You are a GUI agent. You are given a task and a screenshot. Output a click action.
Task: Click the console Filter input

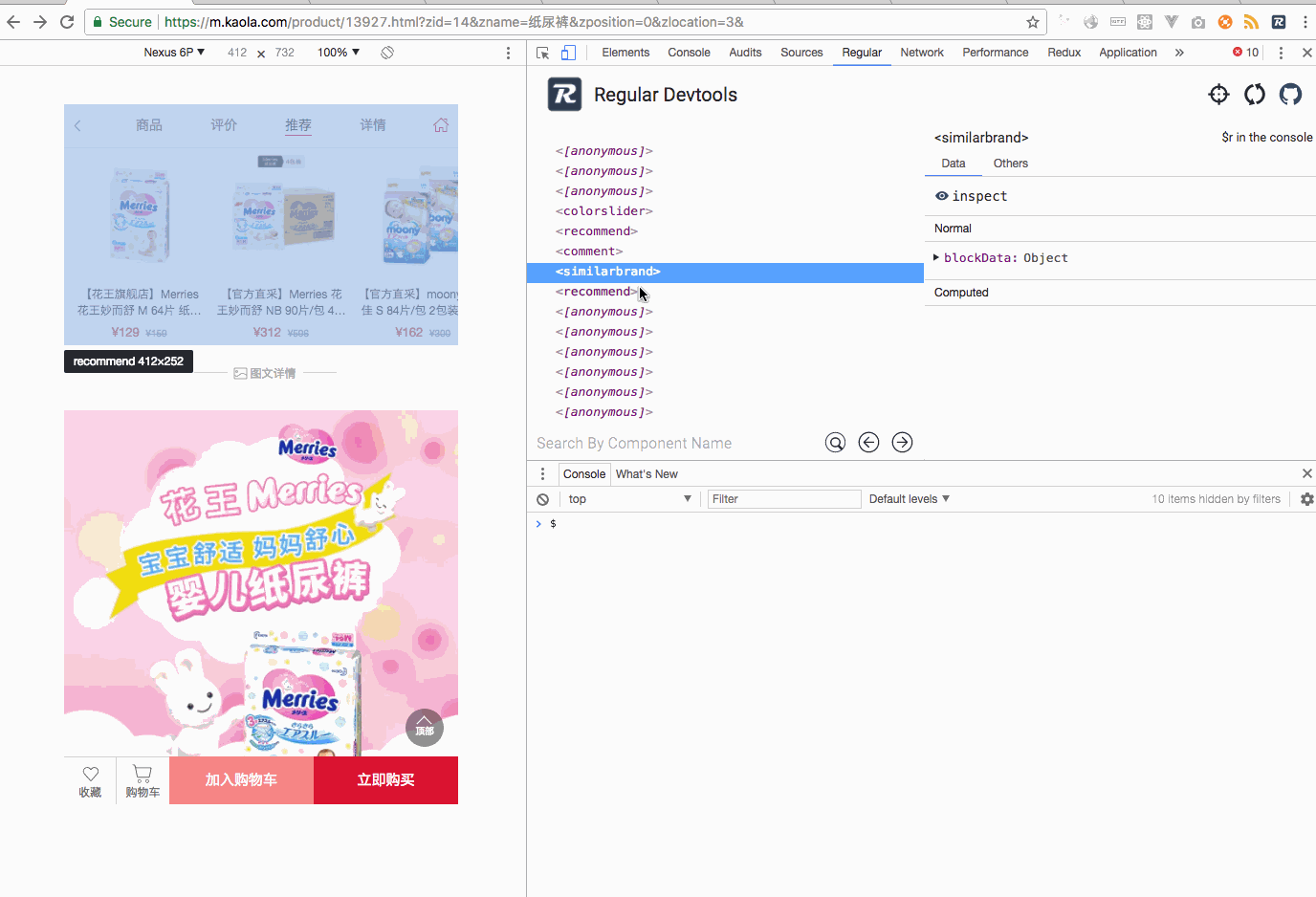pos(784,499)
